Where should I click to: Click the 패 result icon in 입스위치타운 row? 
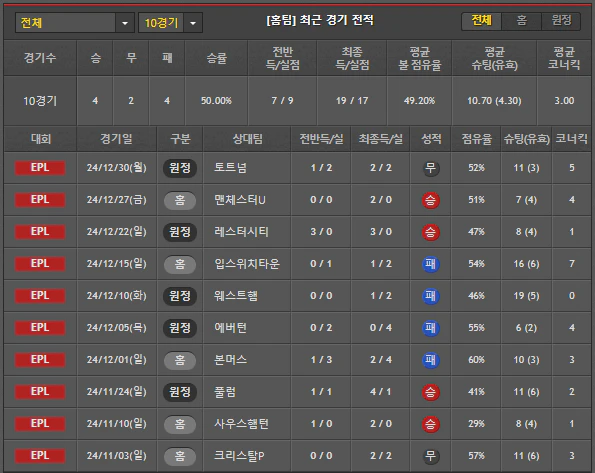coord(430,264)
